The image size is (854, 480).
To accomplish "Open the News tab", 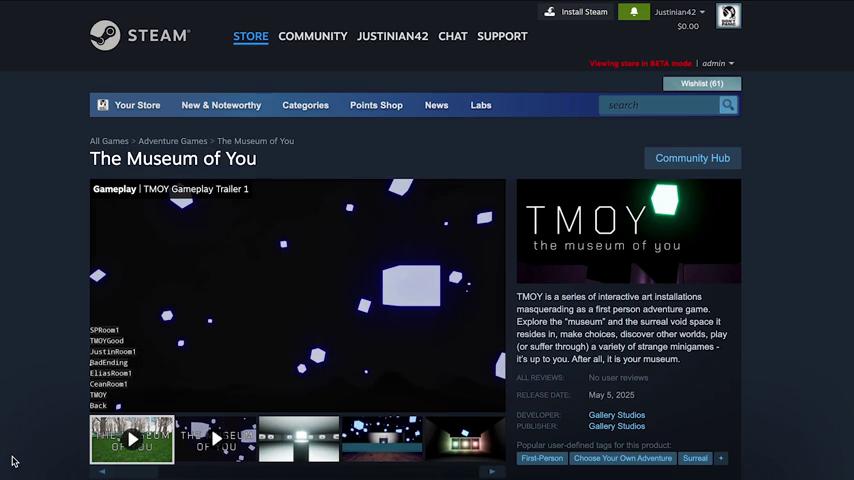I will point(436,105).
